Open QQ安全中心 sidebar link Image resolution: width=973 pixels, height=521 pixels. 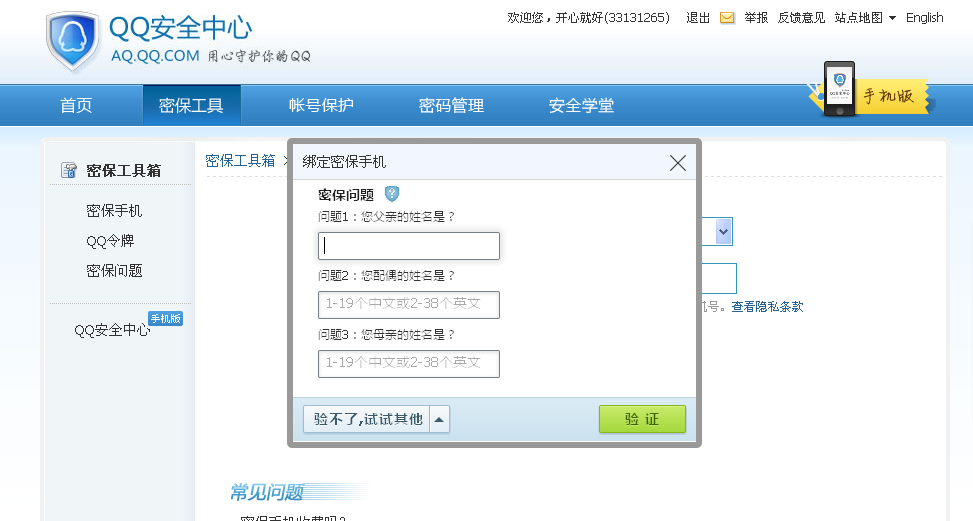pyautogui.click(x=112, y=330)
